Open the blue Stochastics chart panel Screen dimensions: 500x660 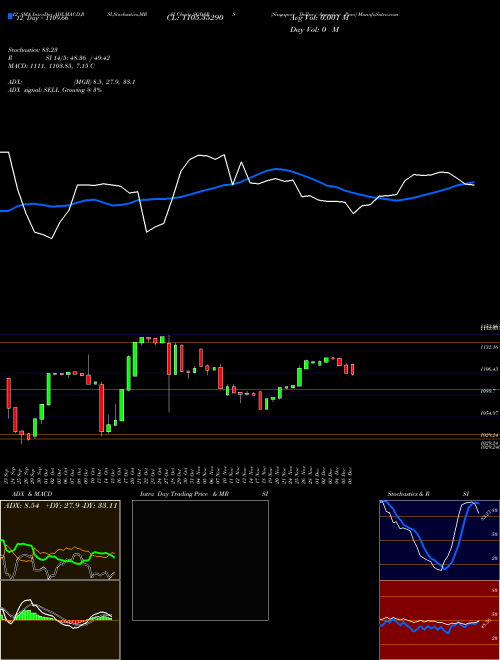tap(440, 540)
